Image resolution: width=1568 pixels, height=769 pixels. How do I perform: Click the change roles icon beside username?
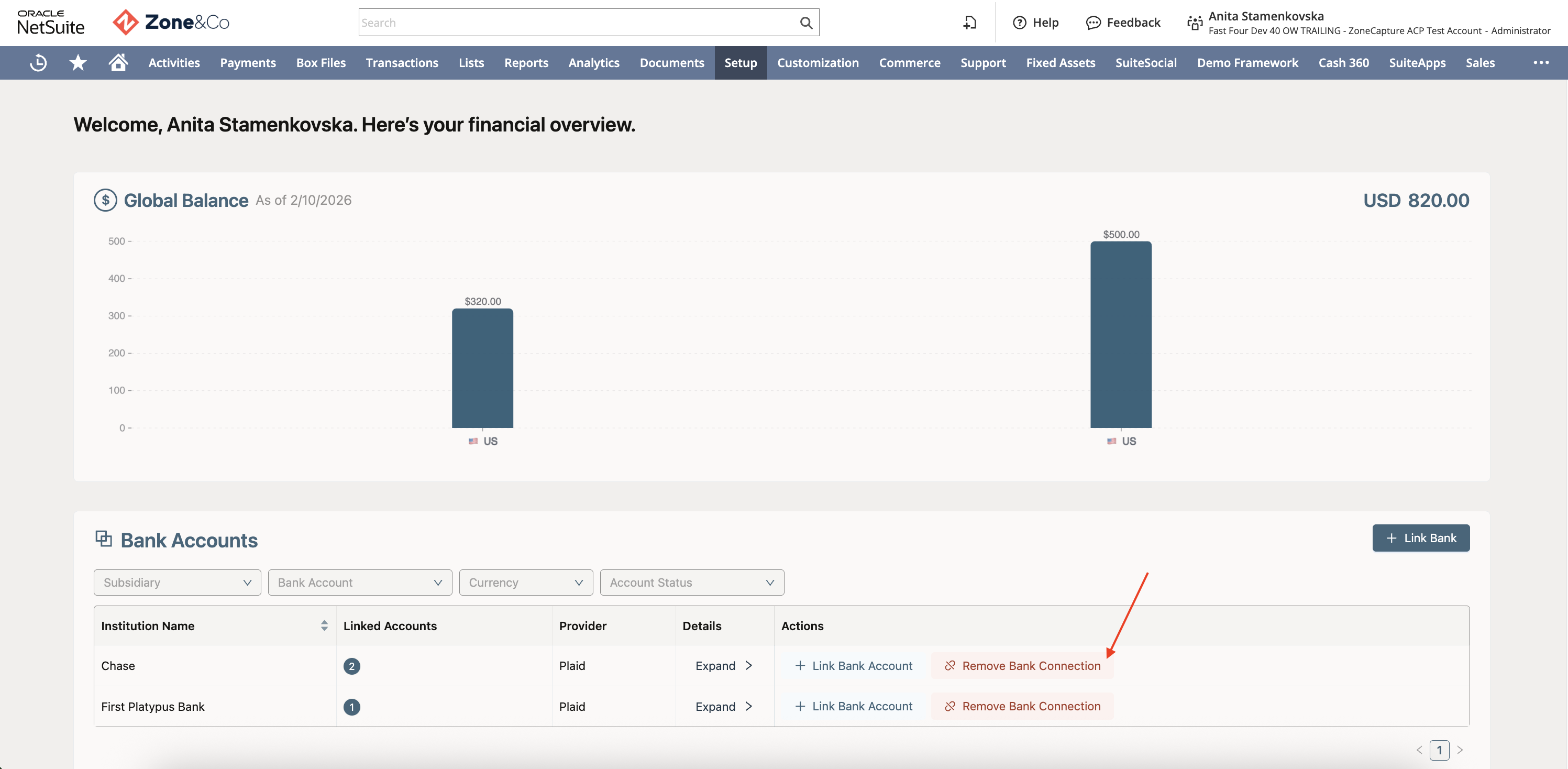(1195, 23)
